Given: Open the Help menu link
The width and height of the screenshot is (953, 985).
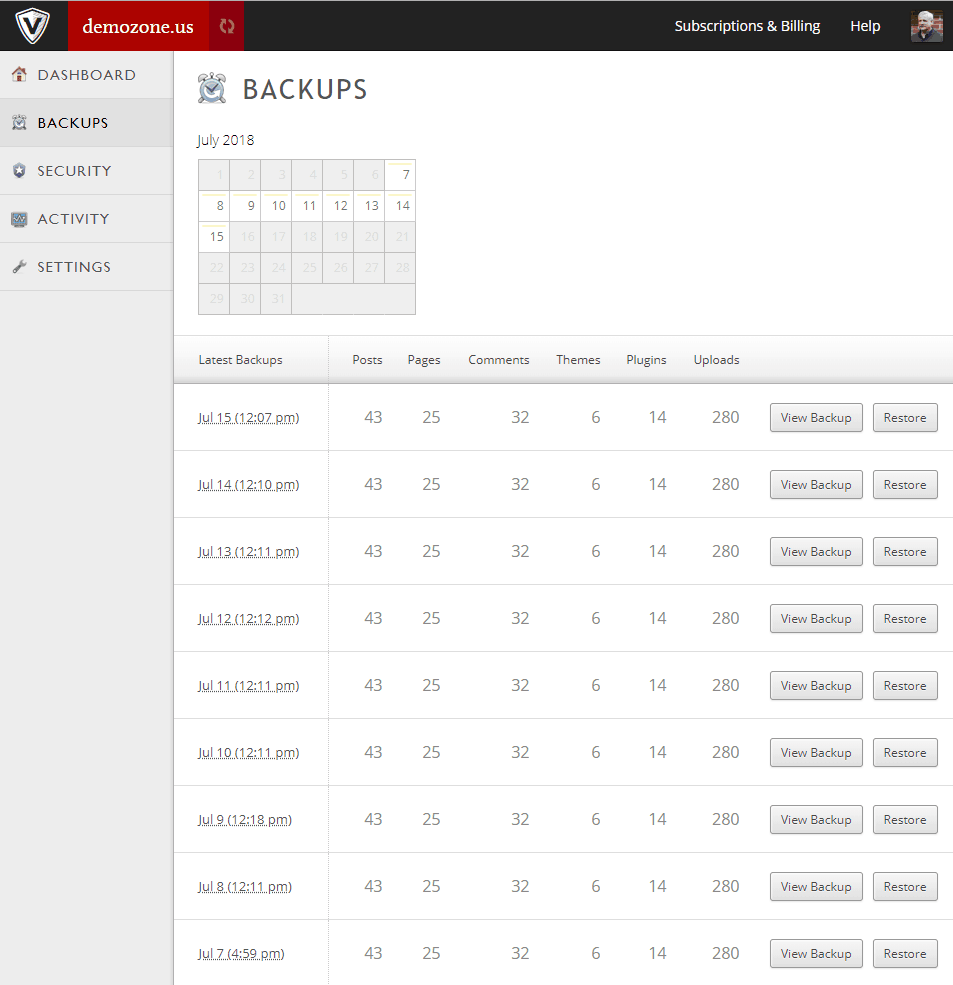Looking at the screenshot, I should (865, 26).
